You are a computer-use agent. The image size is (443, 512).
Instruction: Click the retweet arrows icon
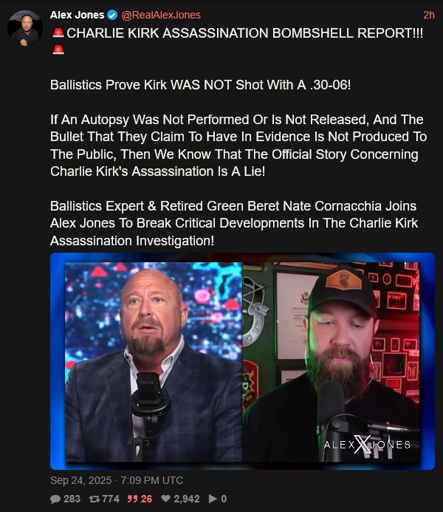pyautogui.click(x=94, y=499)
